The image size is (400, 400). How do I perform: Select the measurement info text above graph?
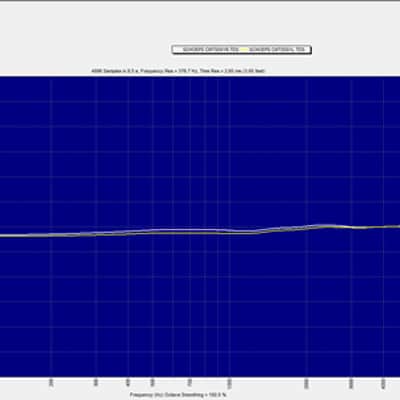(x=178, y=71)
